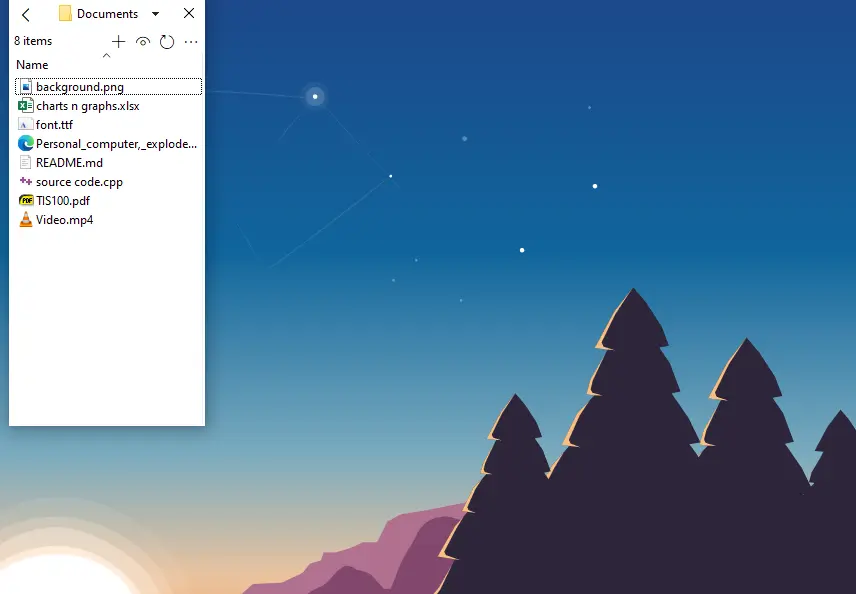Refresh the folder listing

coord(167,41)
